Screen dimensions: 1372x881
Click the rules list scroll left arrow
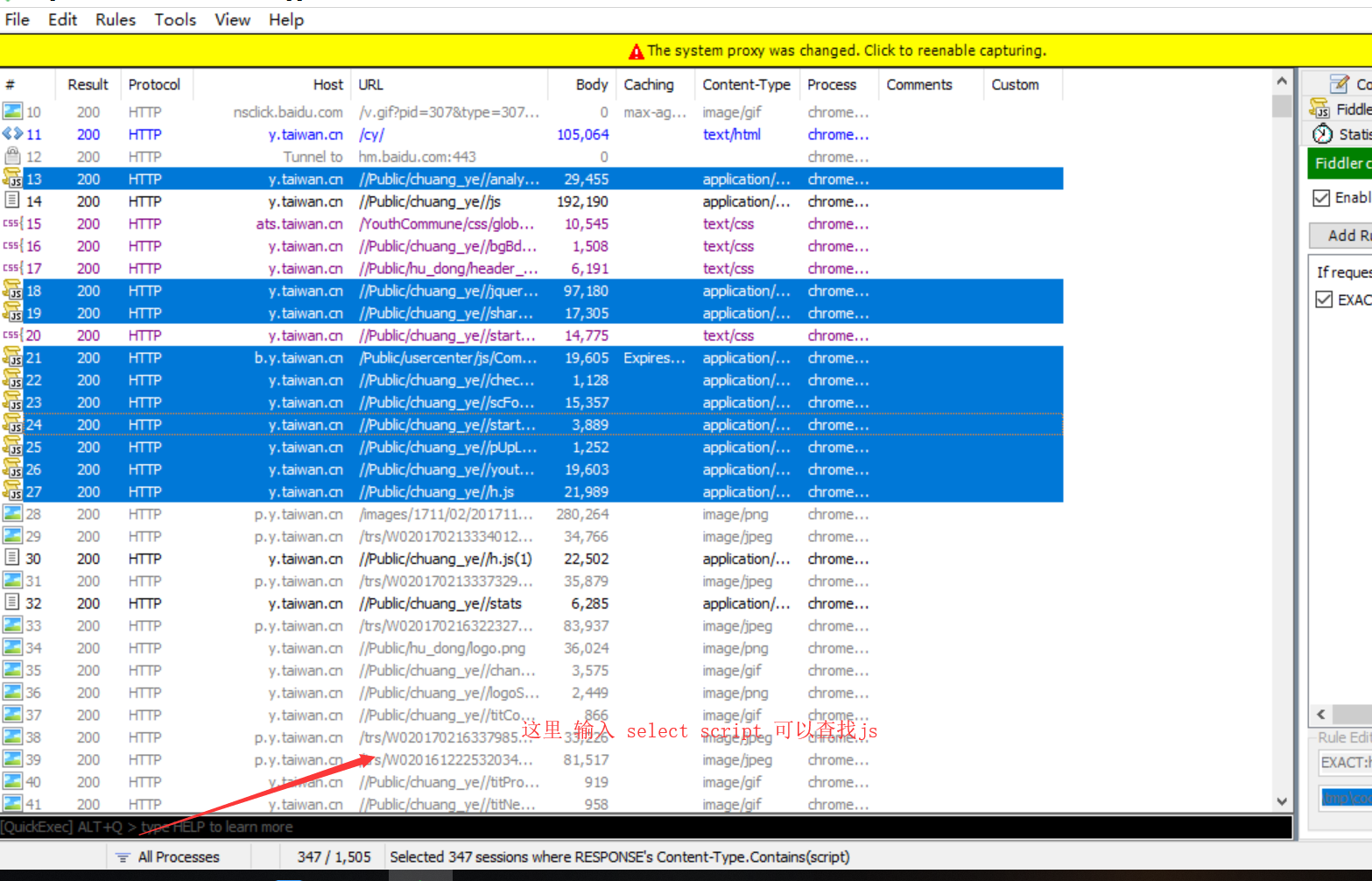[x=1321, y=714]
